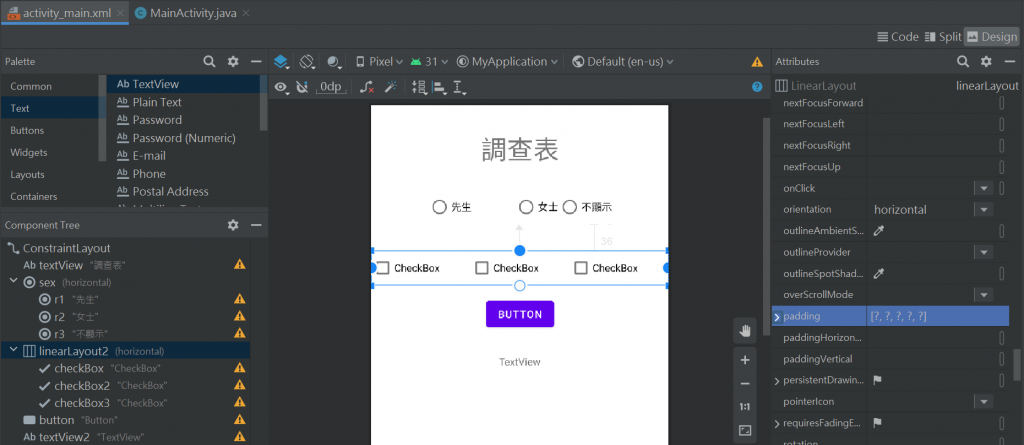Click the yellow warning icon in toolbar
Screen dimensions: 1024x445
pyautogui.click(x=757, y=62)
